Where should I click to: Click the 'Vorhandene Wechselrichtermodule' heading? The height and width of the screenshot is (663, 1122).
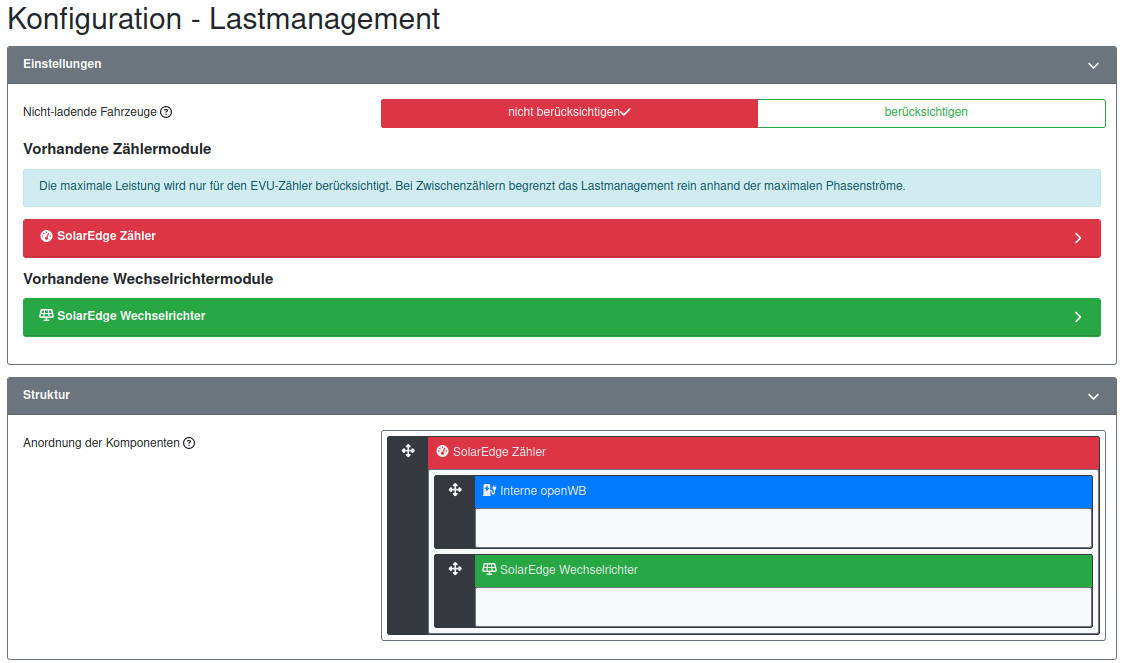(x=148, y=279)
